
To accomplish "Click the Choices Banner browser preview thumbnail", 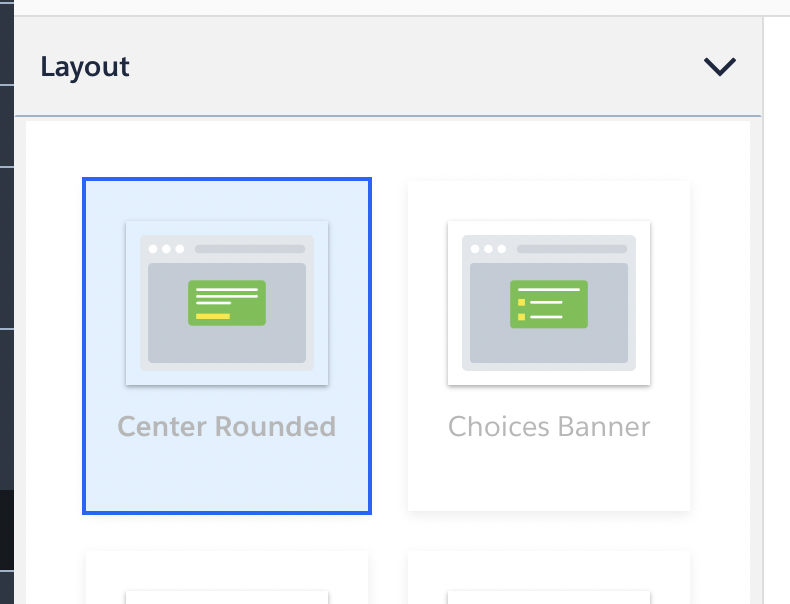I will click(549, 303).
